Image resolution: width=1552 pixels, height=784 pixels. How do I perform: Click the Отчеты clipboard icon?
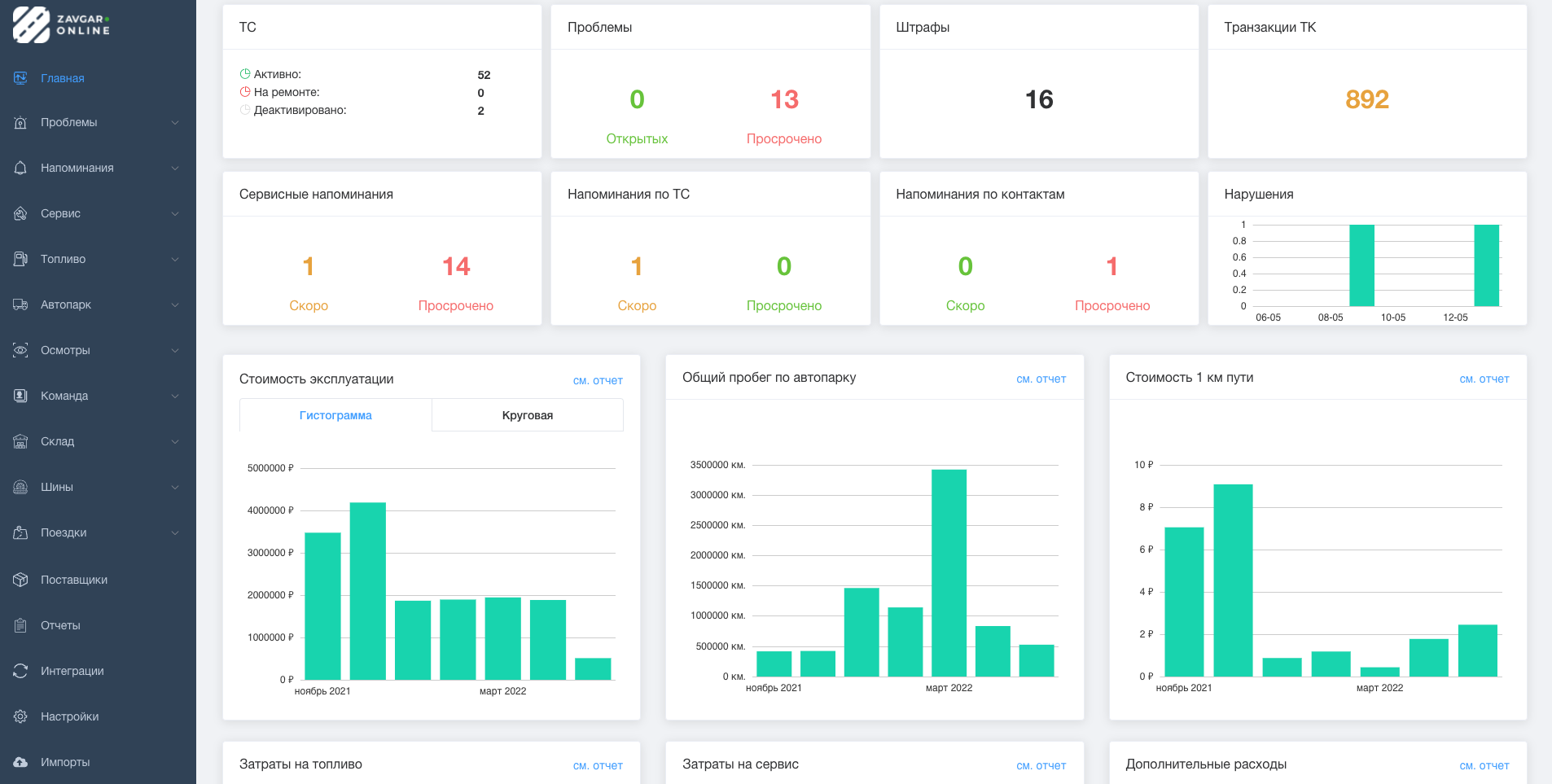20,625
